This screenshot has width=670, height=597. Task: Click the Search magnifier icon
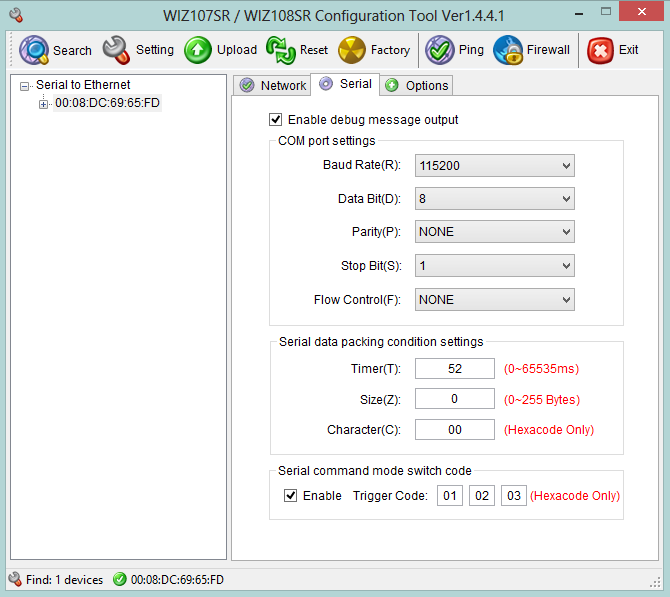tap(34, 50)
